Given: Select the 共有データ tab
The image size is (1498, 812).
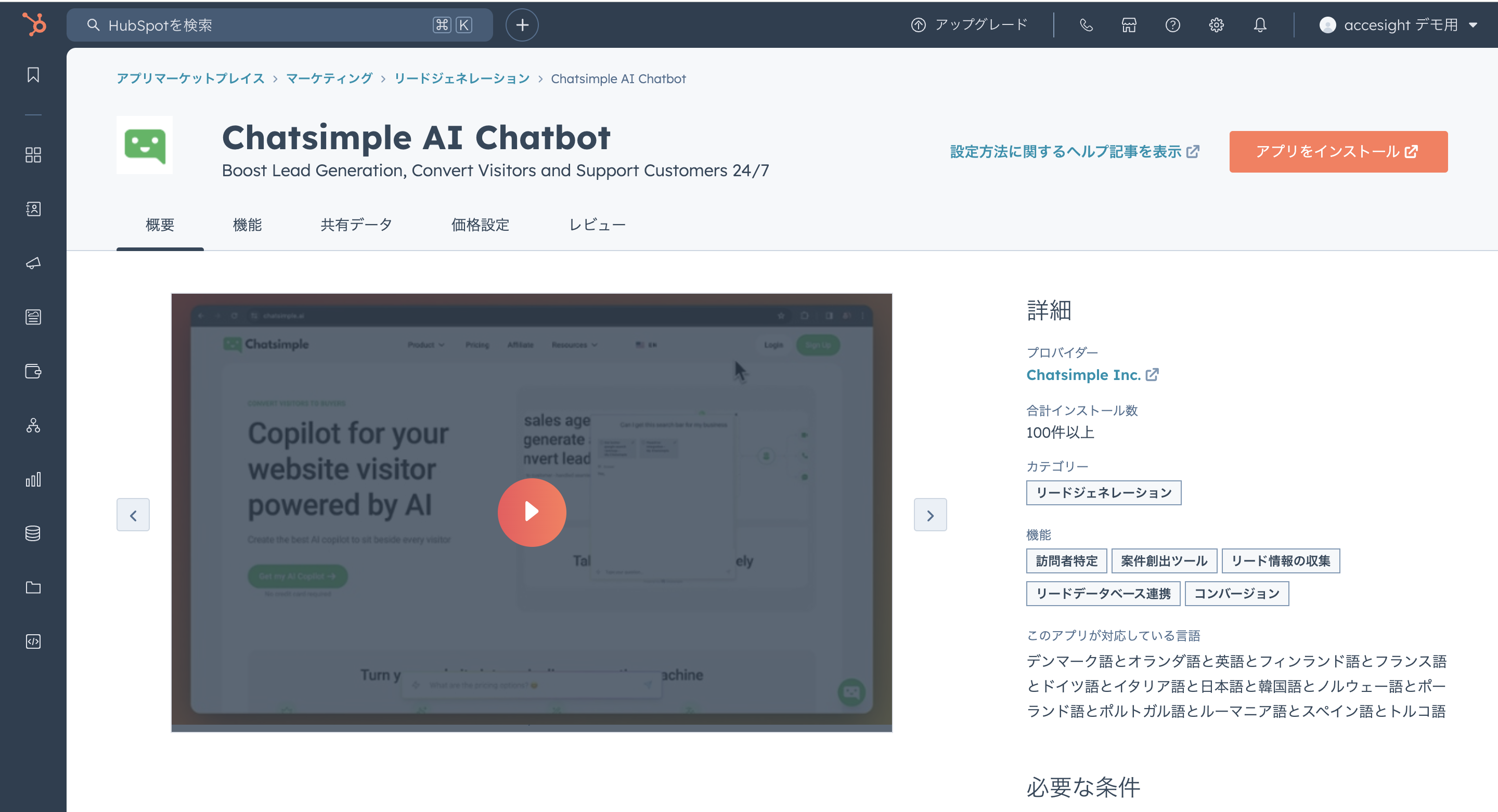Looking at the screenshot, I should coord(356,225).
